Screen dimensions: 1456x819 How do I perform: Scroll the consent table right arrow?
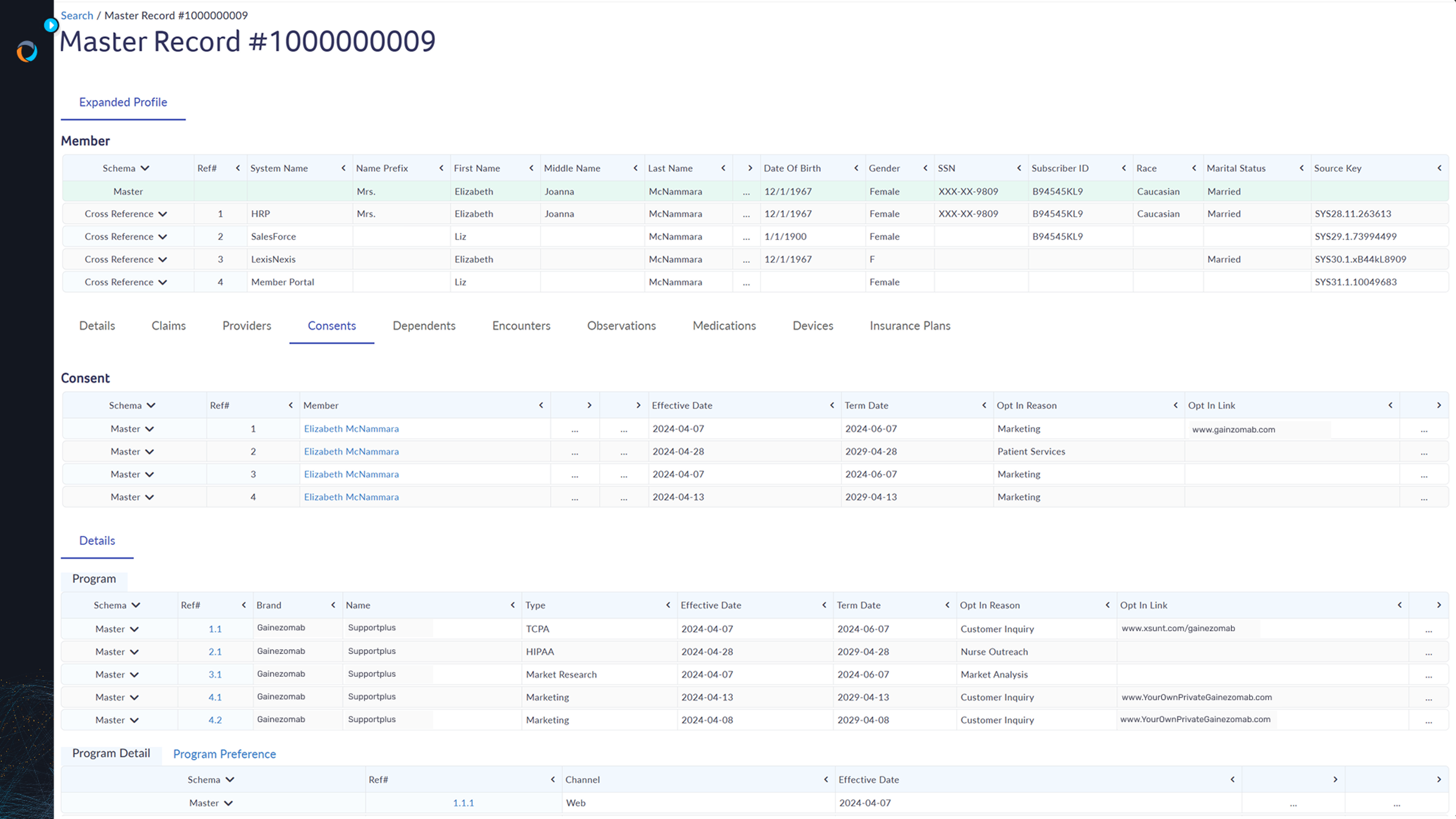1438,405
